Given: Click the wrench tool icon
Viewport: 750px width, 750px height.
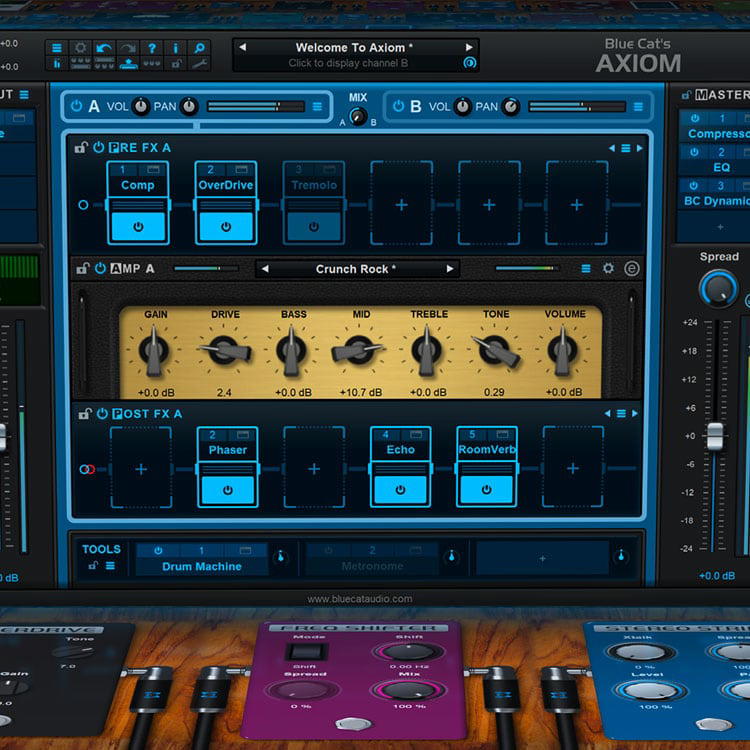Looking at the screenshot, I should click(x=199, y=63).
